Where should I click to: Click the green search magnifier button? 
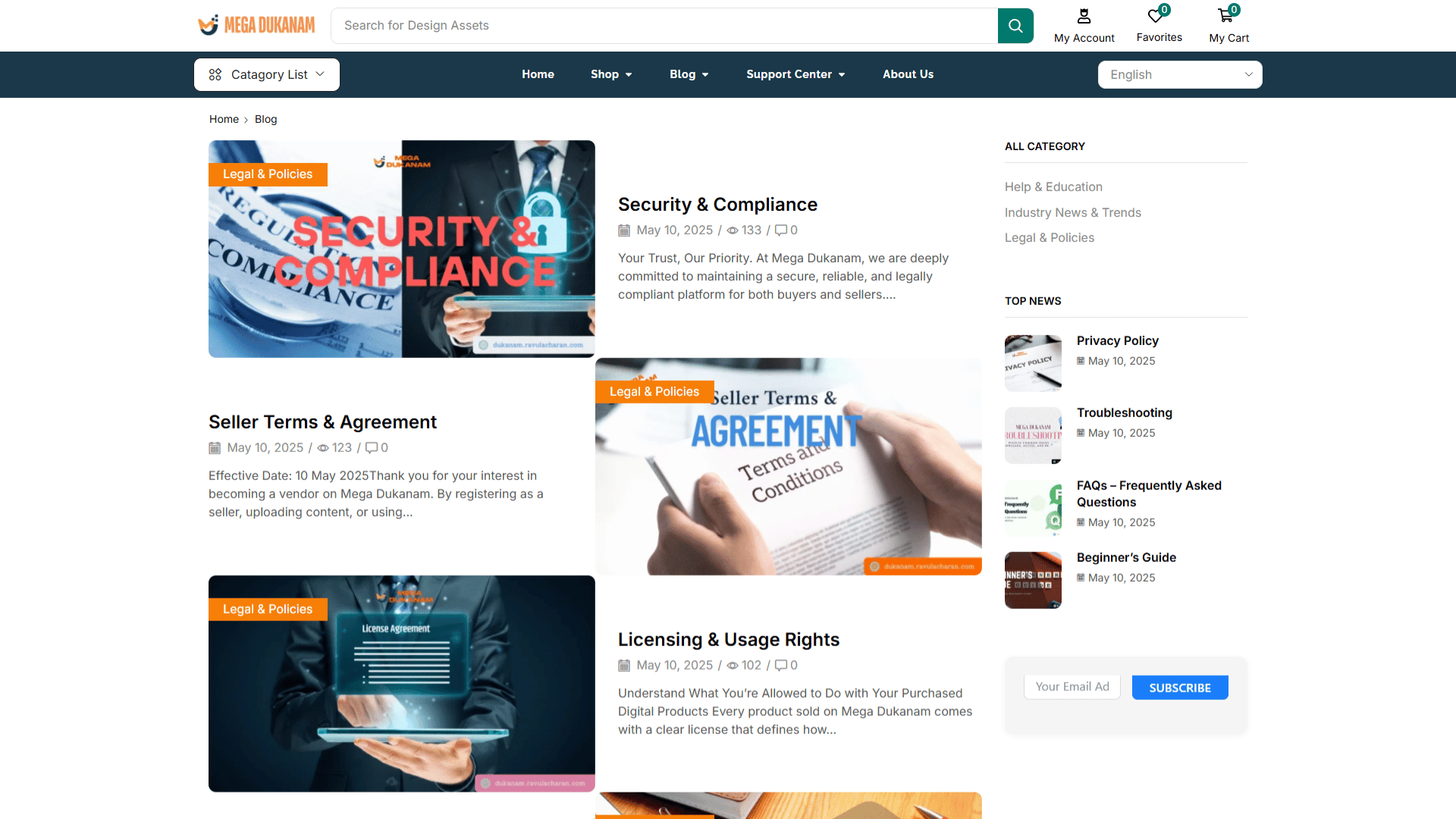1015,26
